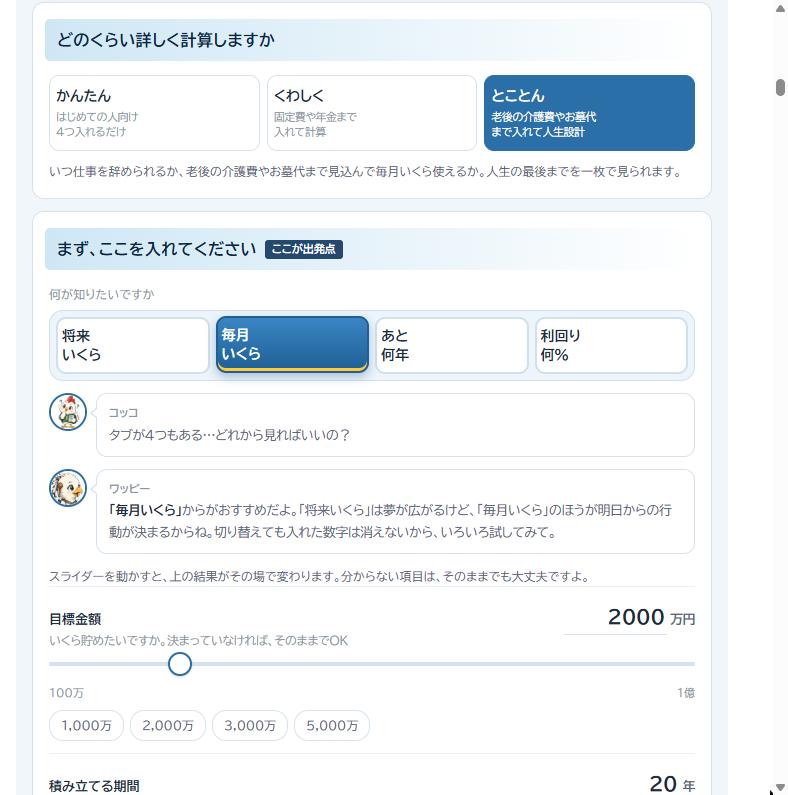Set target amount with 5,000万 preset
788x795 pixels.
pyautogui.click(x=332, y=726)
